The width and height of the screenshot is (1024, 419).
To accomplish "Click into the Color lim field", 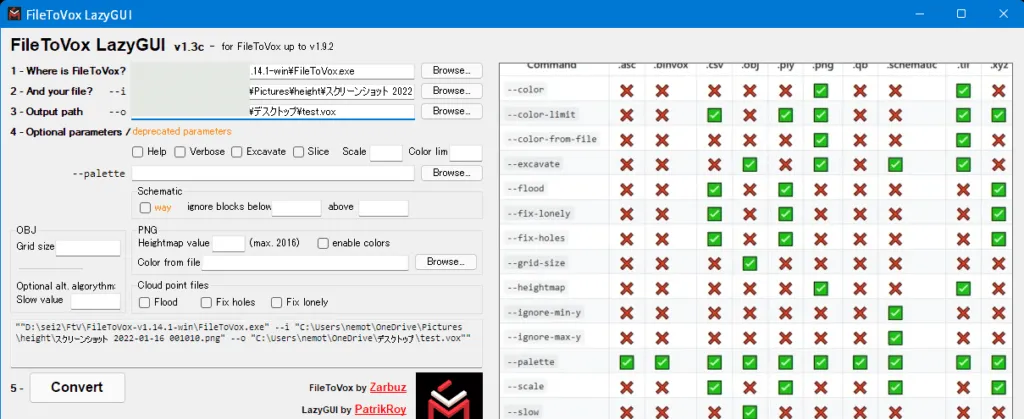I will click(466, 153).
